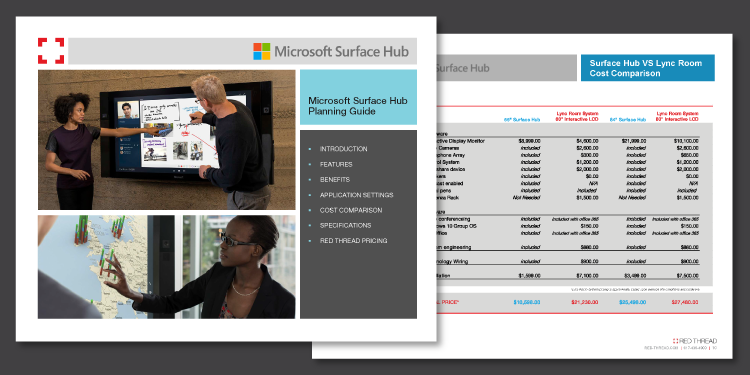This screenshot has height=375, width=750.
Task: Click the engineering row label
Action: pyautogui.click(x=454, y=247)
